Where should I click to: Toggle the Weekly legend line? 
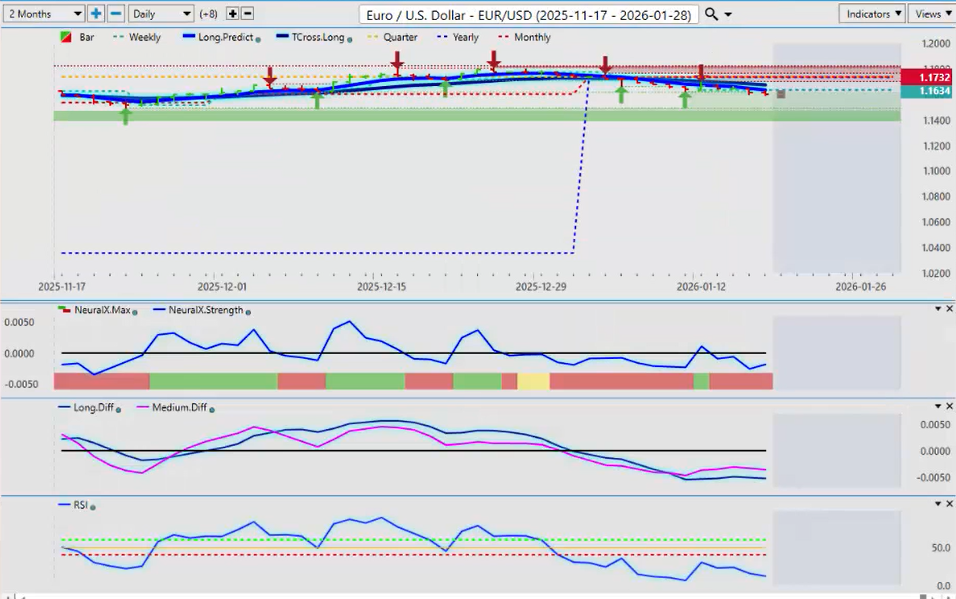[x=141, y=37]
